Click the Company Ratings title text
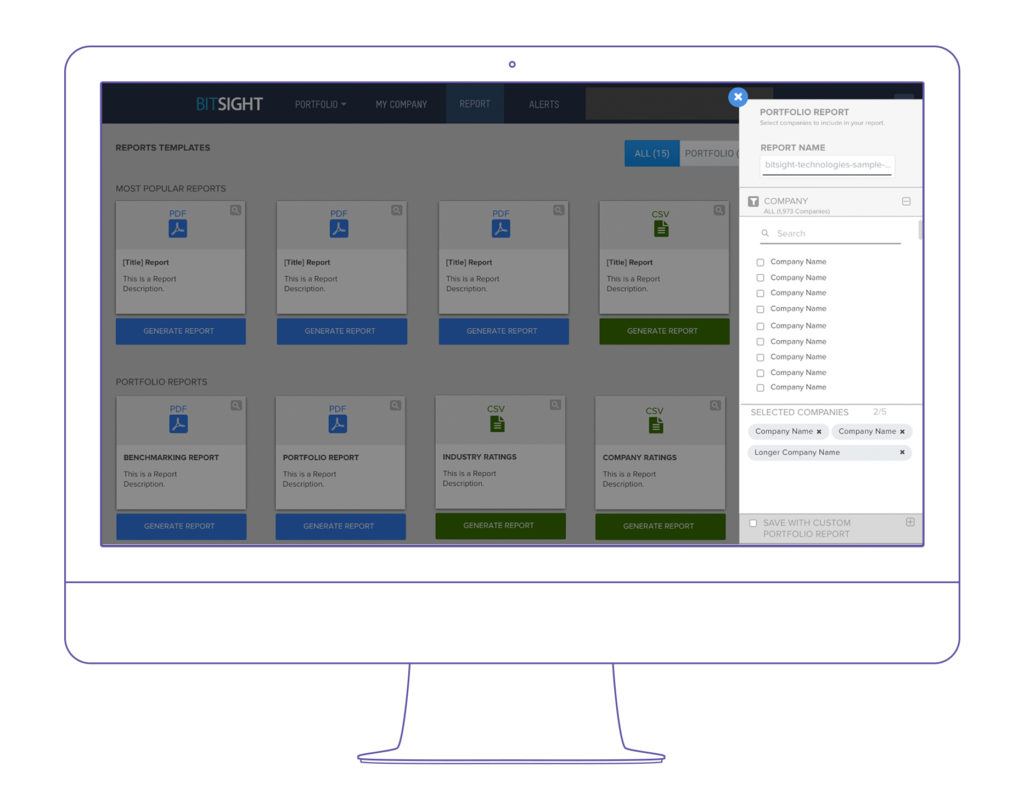Viewport: 1024px width, 795px height. click(x=639, y=457)
